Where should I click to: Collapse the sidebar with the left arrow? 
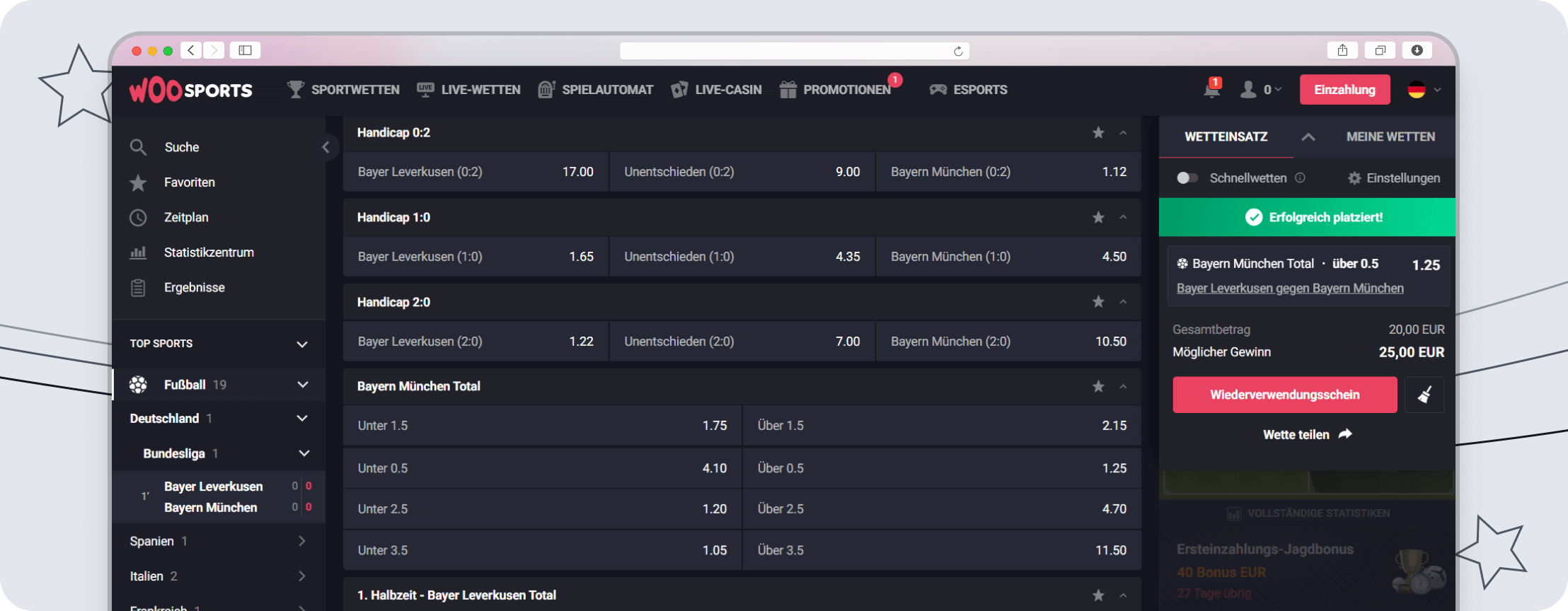[325, 147]
